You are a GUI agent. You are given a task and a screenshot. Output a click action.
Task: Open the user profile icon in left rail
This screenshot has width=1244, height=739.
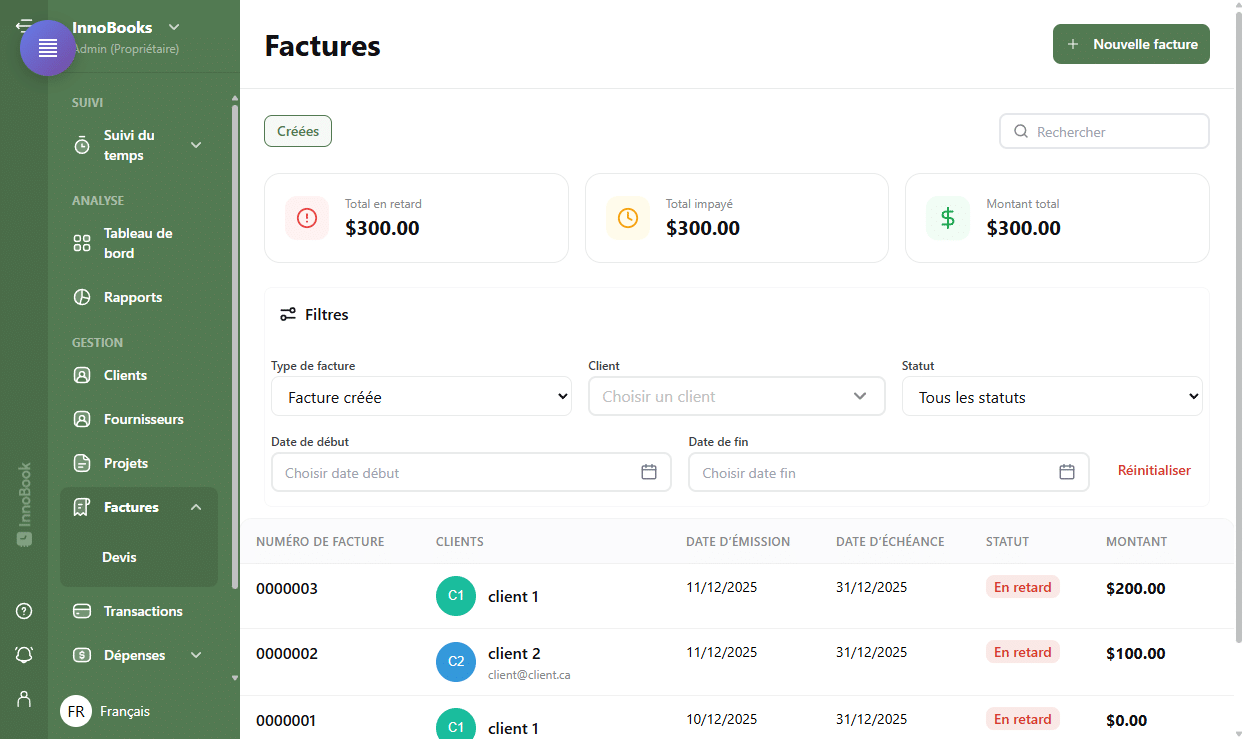24,699
